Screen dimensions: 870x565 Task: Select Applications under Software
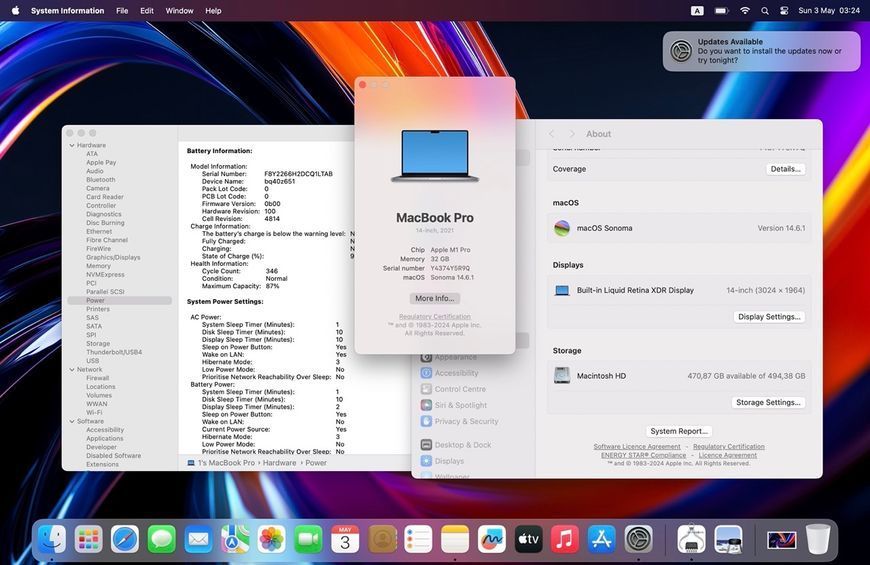104,438
